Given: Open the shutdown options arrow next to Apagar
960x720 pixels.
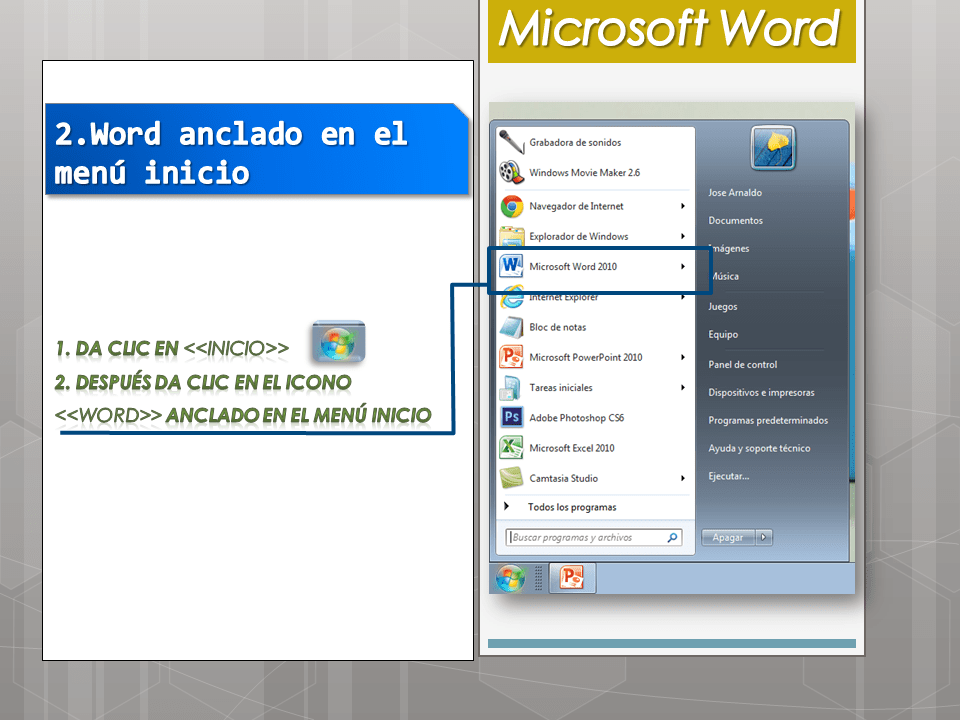Looking at the screenshot, I should pyautogui.click(x=763, y=538).
